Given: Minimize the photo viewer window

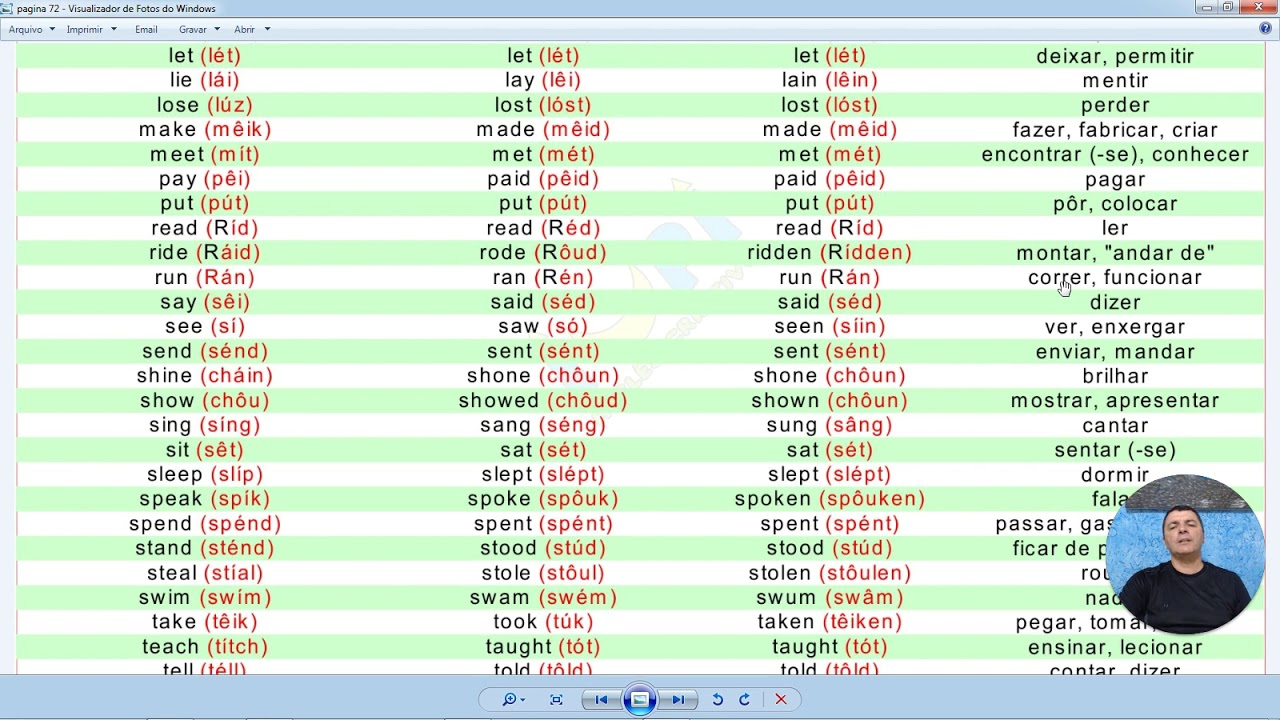Looking at the screenshot, I should [1208, 7].
